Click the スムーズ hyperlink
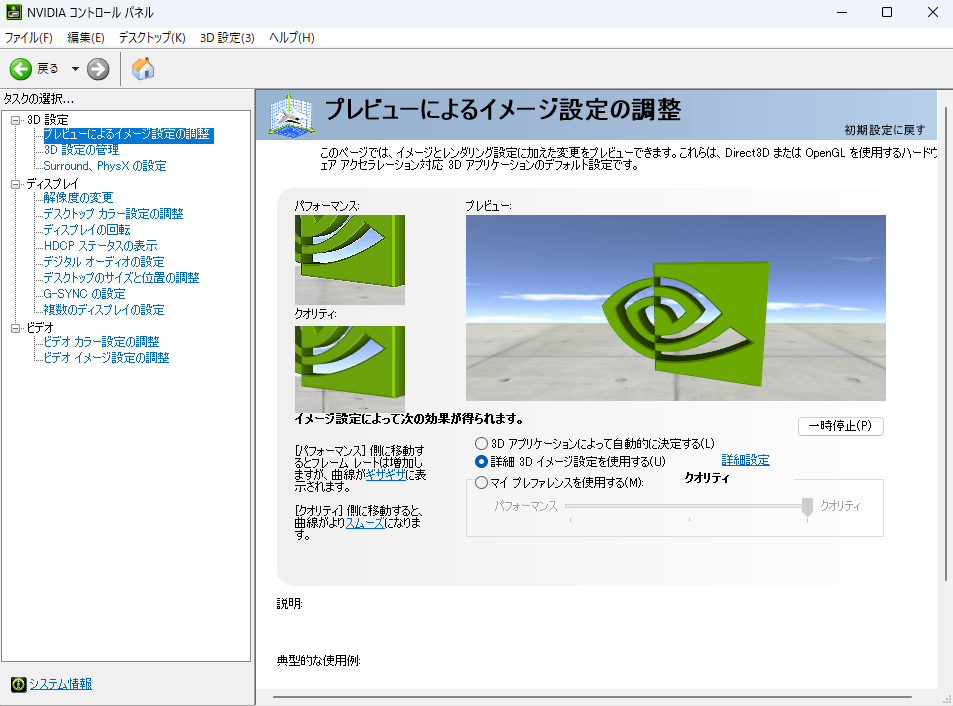 (365, 523)
